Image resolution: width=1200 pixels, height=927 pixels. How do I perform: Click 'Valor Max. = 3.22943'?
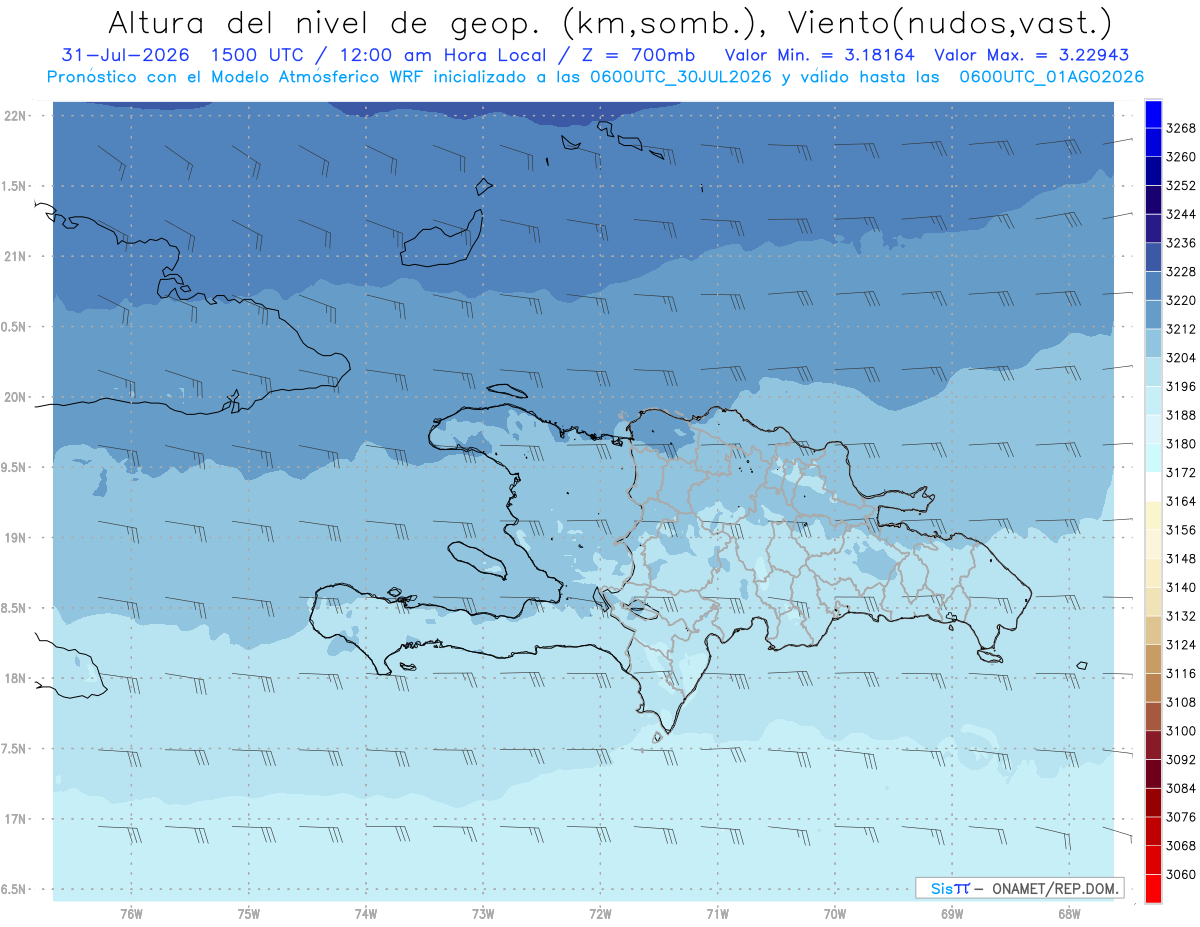pyautogui.click(x=1031, y=55)
